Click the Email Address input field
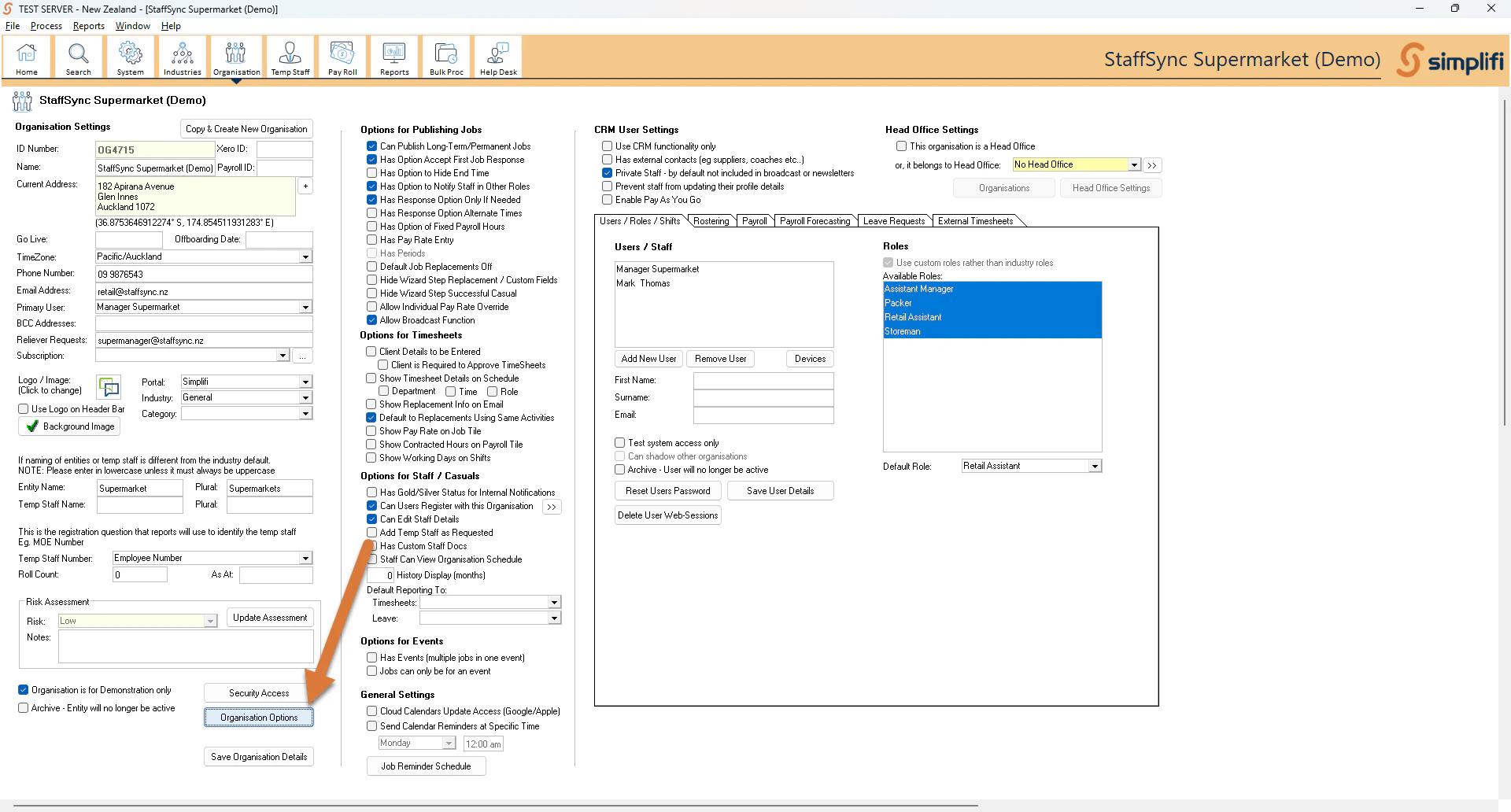1511x812 pixels. tap(204, 291)
